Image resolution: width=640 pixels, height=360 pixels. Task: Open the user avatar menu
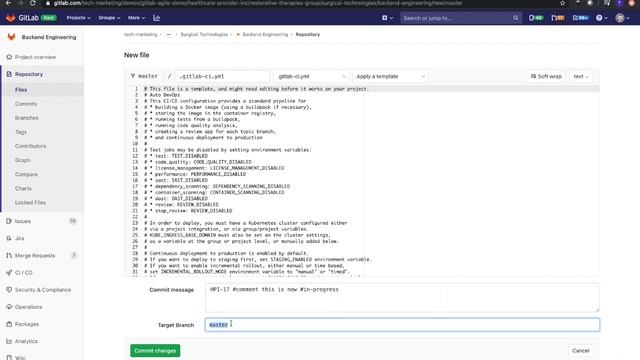tap(622, 18)
